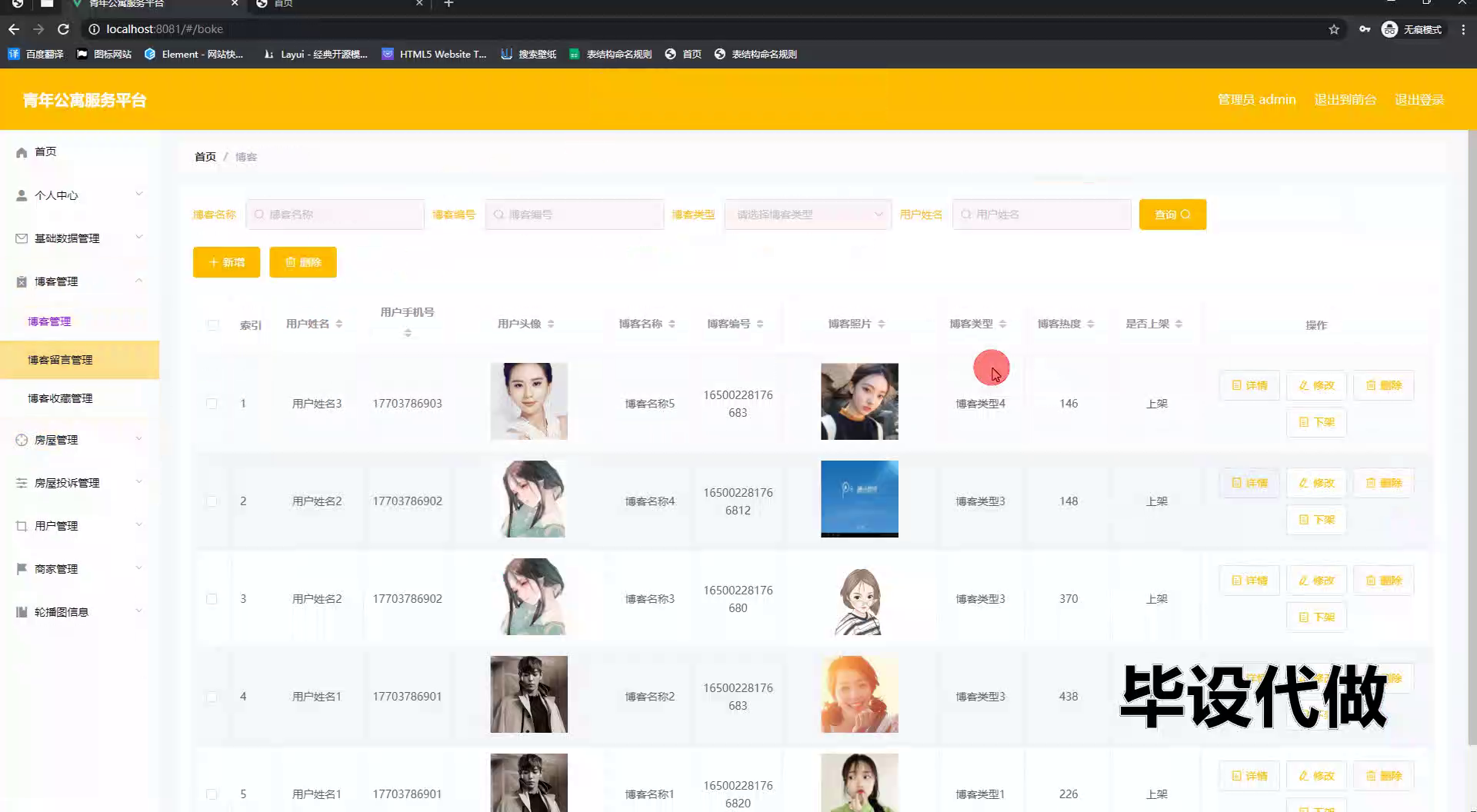Screen dimensions: 1477x812
Task: Open row 1 user avatar thumbnail
Action: (x=529, y=401)
